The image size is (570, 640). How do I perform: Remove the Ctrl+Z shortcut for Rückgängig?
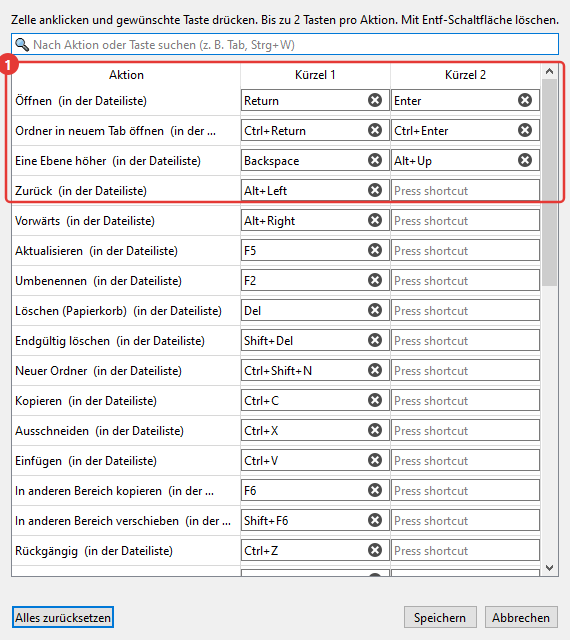[x=374, y=550]
